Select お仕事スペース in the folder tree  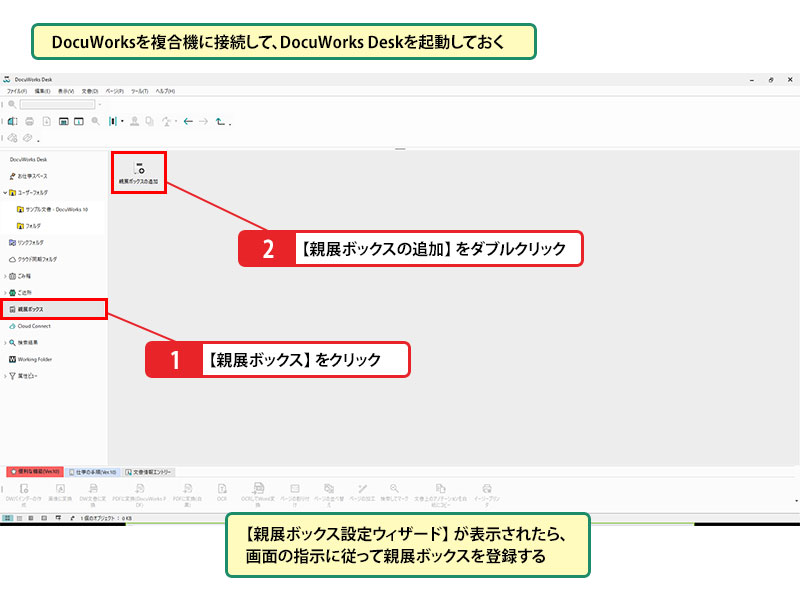point(32,176)
